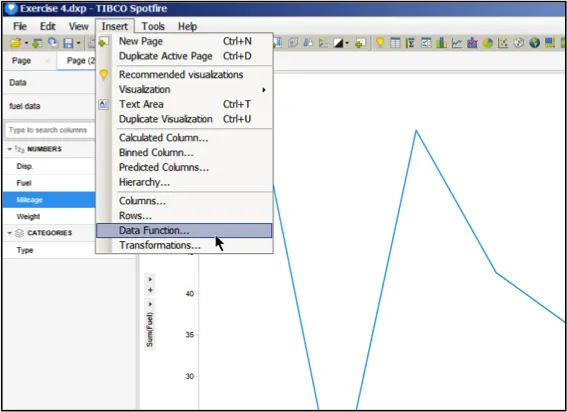This screenshot has height=412, width=567.
Task: Insert a Pie Chart from the toolbar
Action: (x=488, y=43)
